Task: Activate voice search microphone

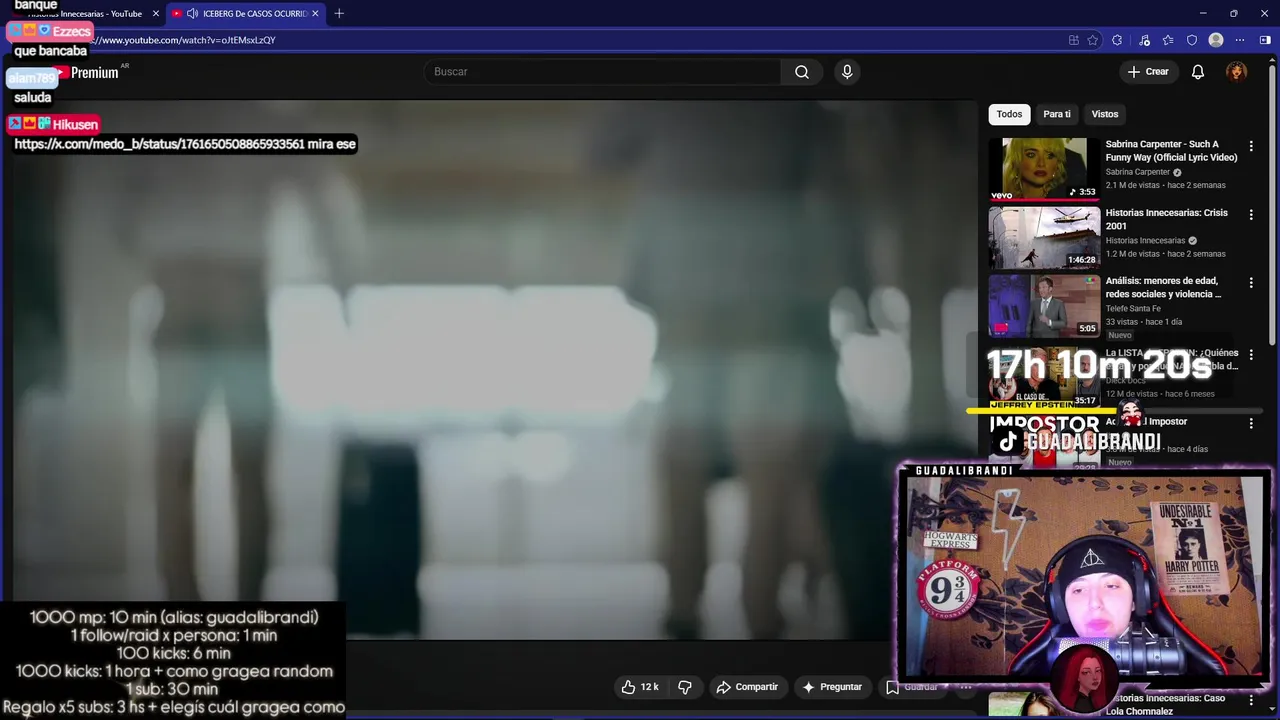Action: coord(847,72)
